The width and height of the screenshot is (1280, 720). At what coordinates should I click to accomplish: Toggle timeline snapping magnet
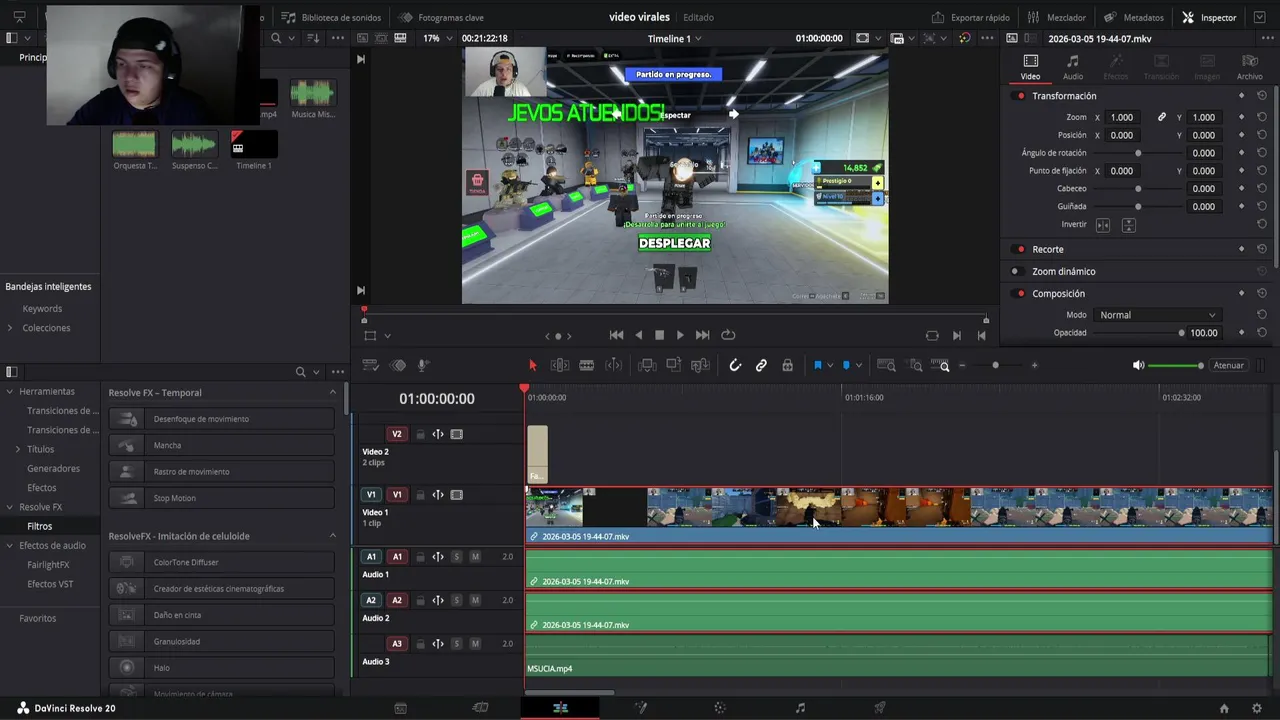pyautogui.click(x=735, y=366)
